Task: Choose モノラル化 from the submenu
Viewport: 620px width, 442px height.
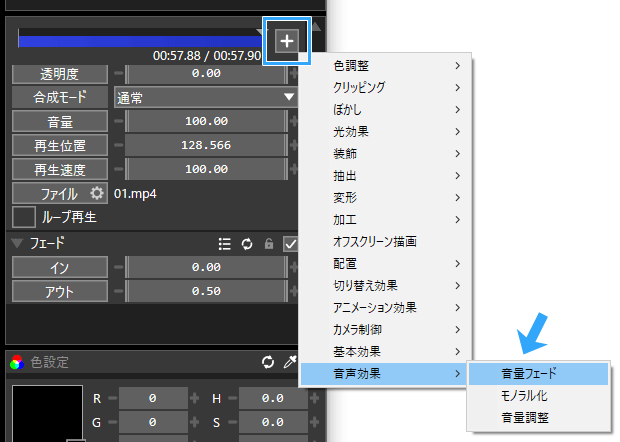Action: (x=539, y=396)
